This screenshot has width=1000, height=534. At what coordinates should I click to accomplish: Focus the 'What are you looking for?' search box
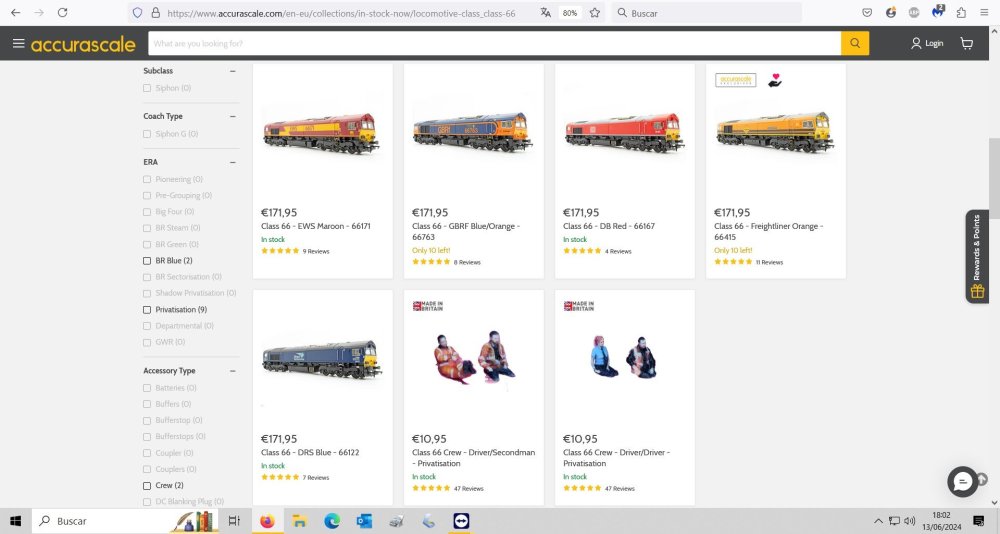click(x=494, y=43)
